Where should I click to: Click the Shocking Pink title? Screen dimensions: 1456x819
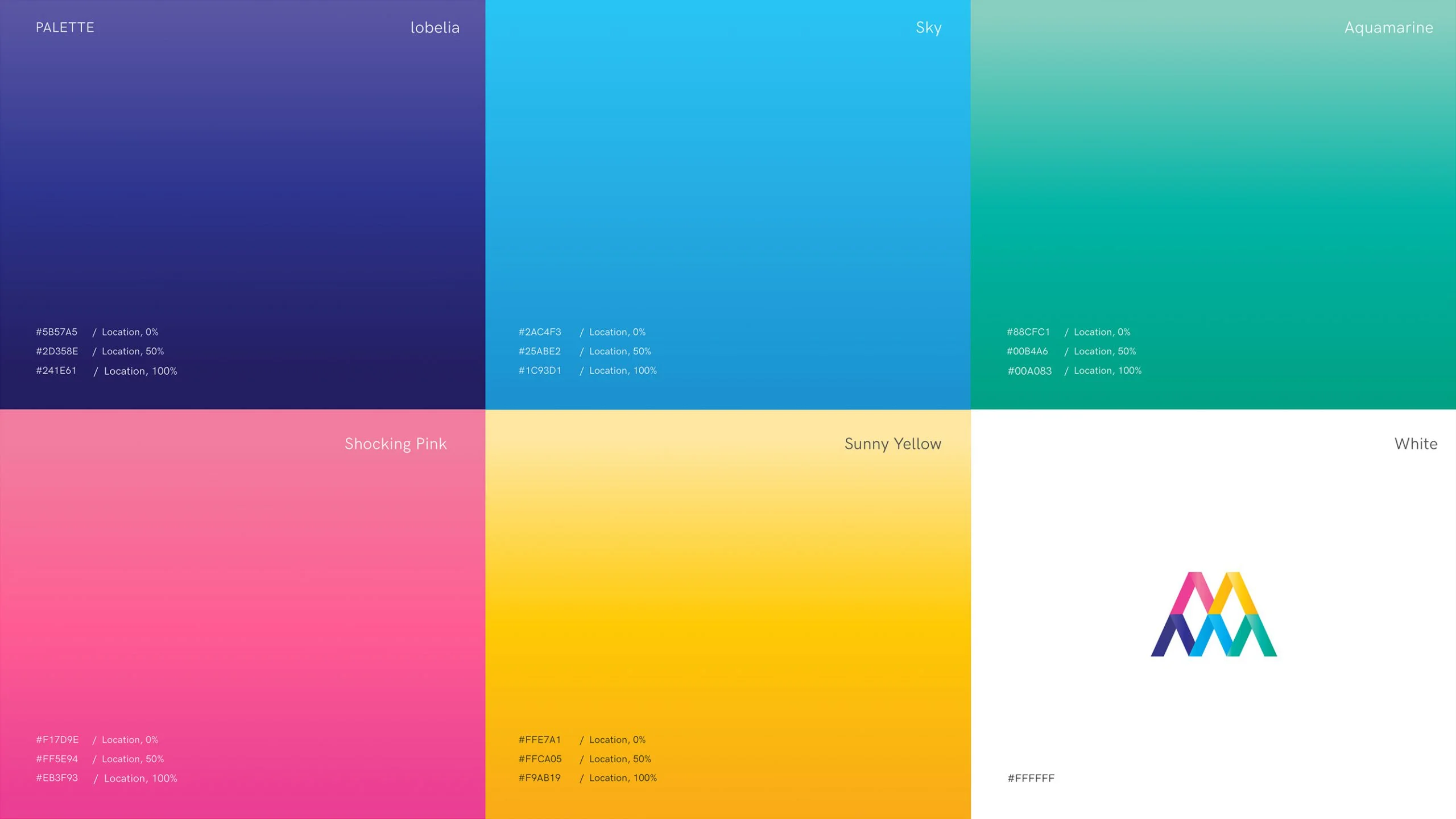[395, 444]
